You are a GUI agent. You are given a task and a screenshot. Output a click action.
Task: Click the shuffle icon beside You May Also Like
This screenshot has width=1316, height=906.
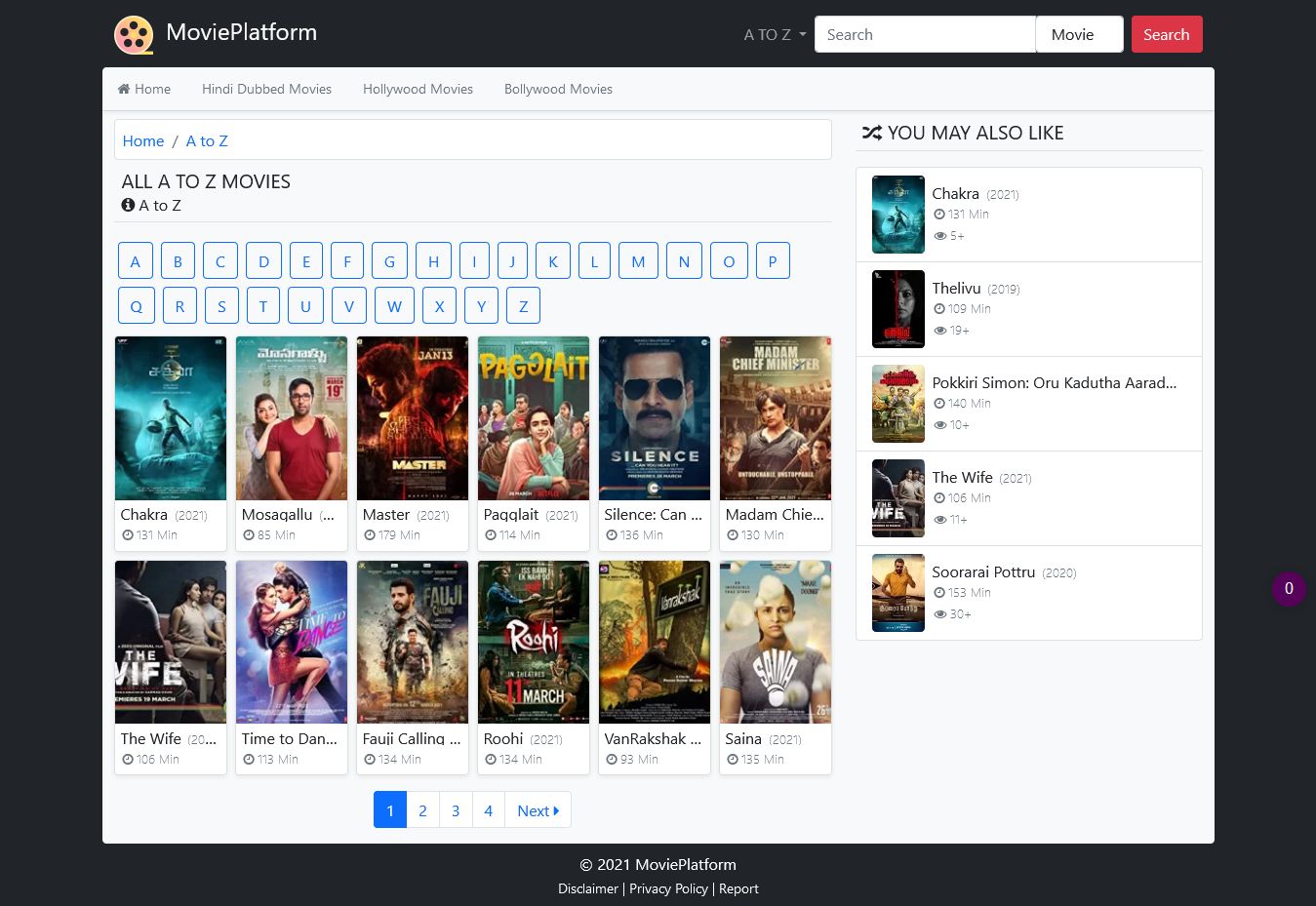[871, 133]
